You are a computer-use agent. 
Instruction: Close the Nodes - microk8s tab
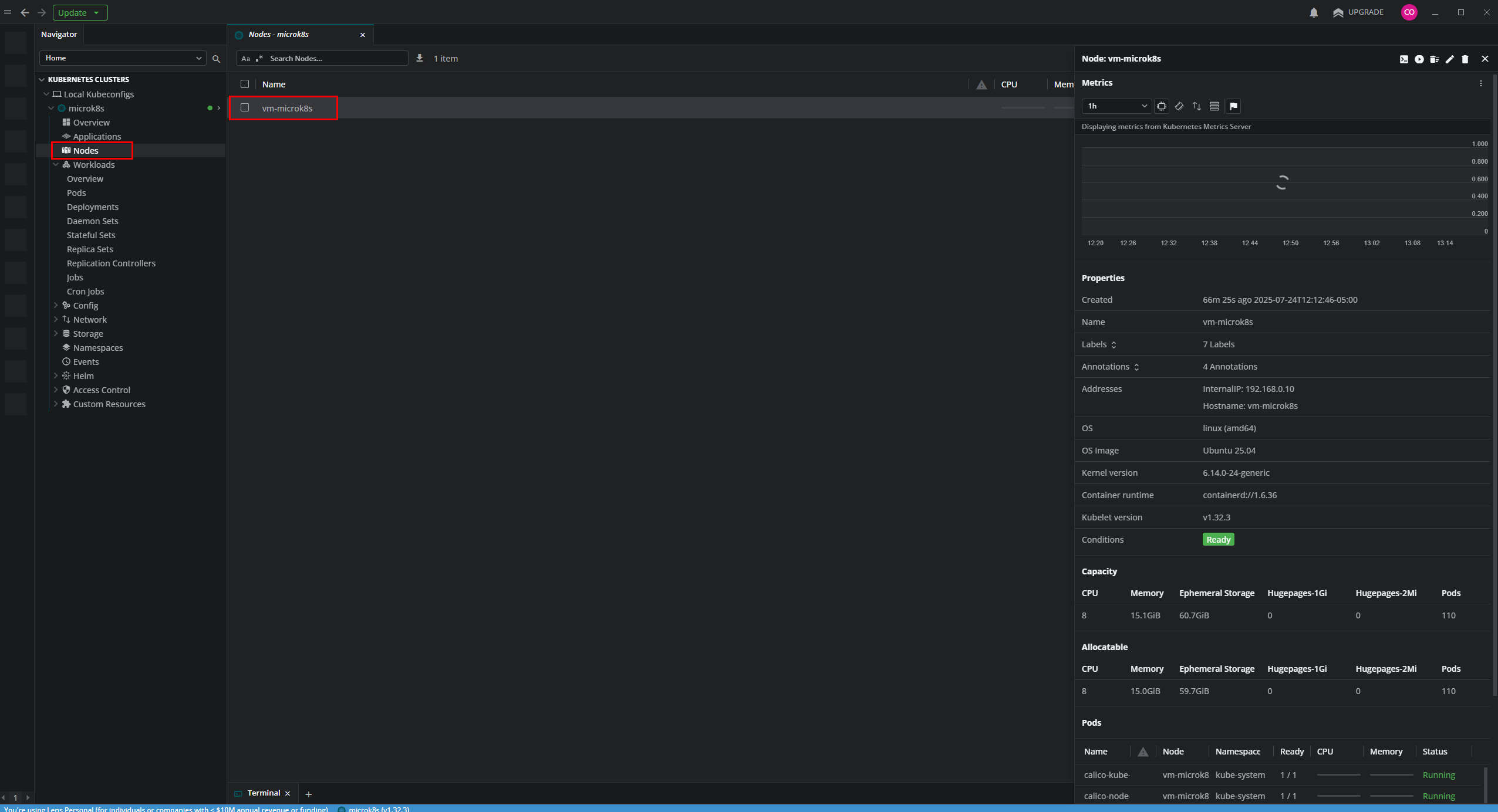pyautogui.click(x=363, y=35)
